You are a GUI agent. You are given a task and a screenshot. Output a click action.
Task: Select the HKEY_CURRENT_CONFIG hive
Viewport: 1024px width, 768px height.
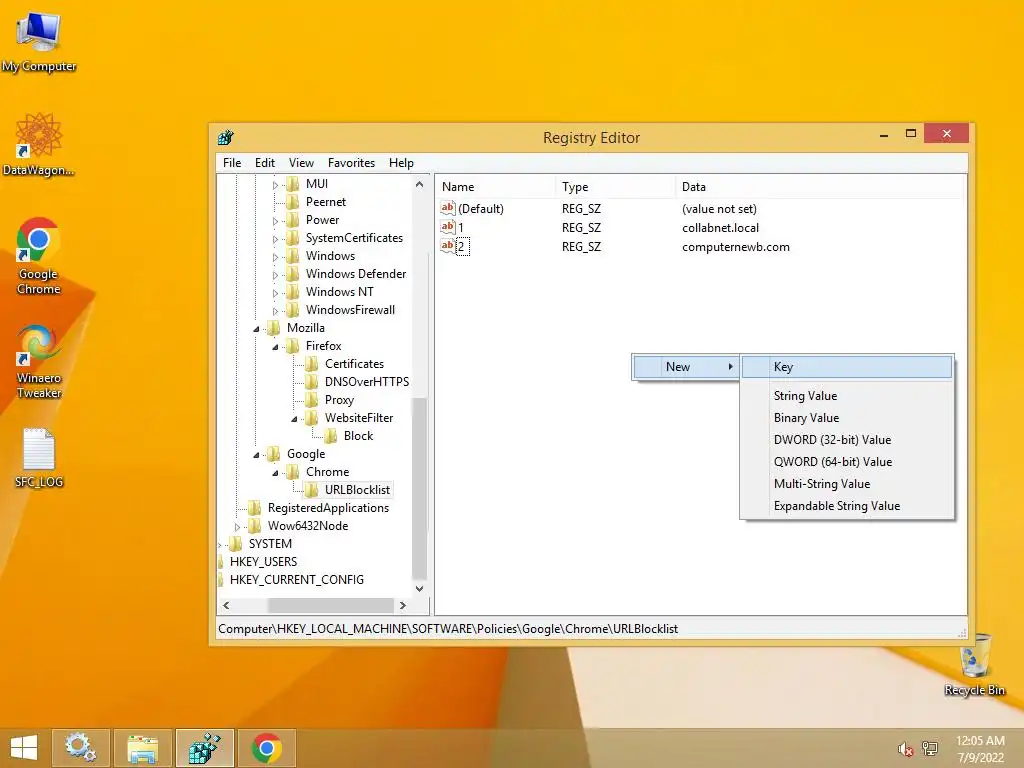296,580
